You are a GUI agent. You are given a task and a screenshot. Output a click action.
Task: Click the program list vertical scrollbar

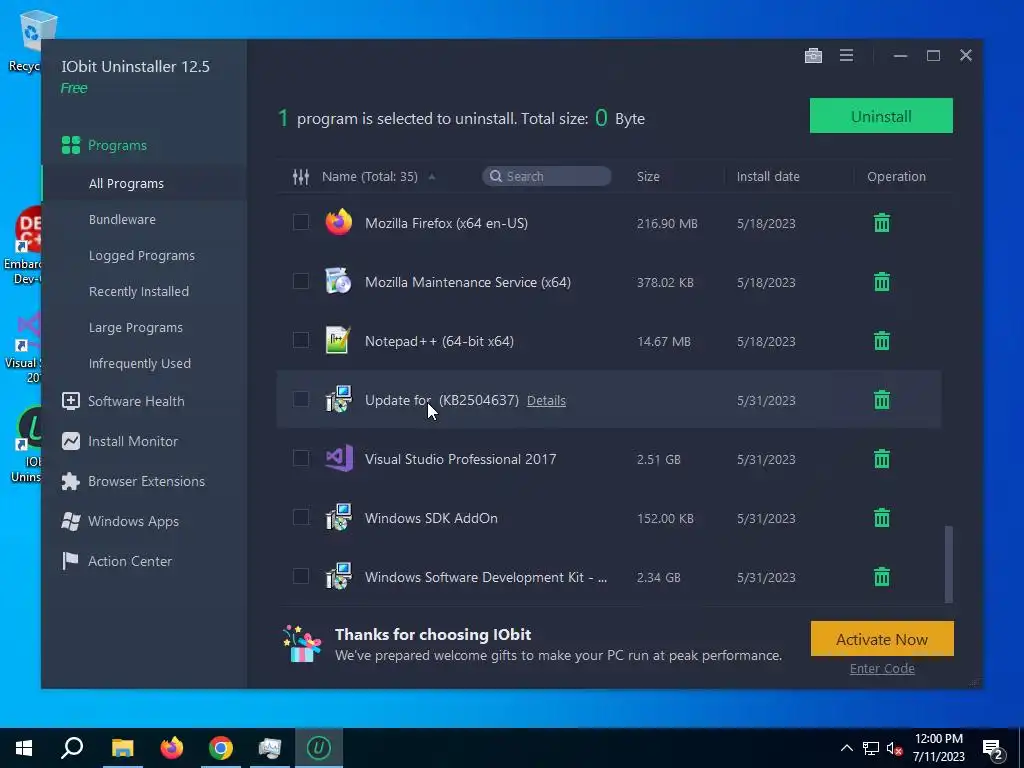pos(948,564)
